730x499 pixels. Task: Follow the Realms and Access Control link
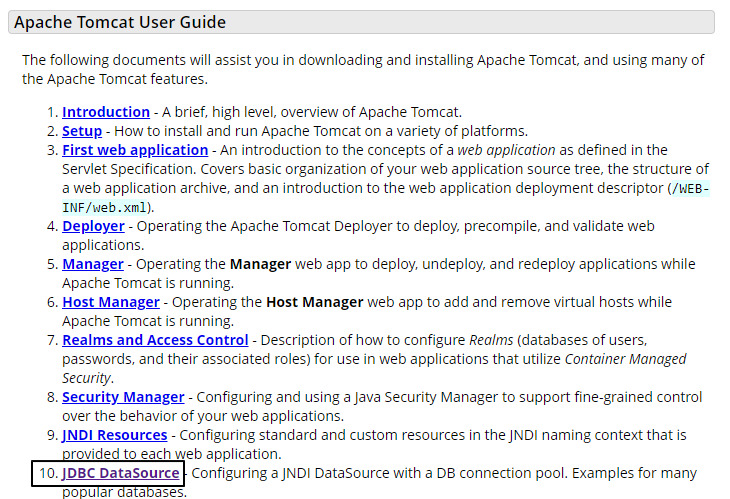click(155, 340)
